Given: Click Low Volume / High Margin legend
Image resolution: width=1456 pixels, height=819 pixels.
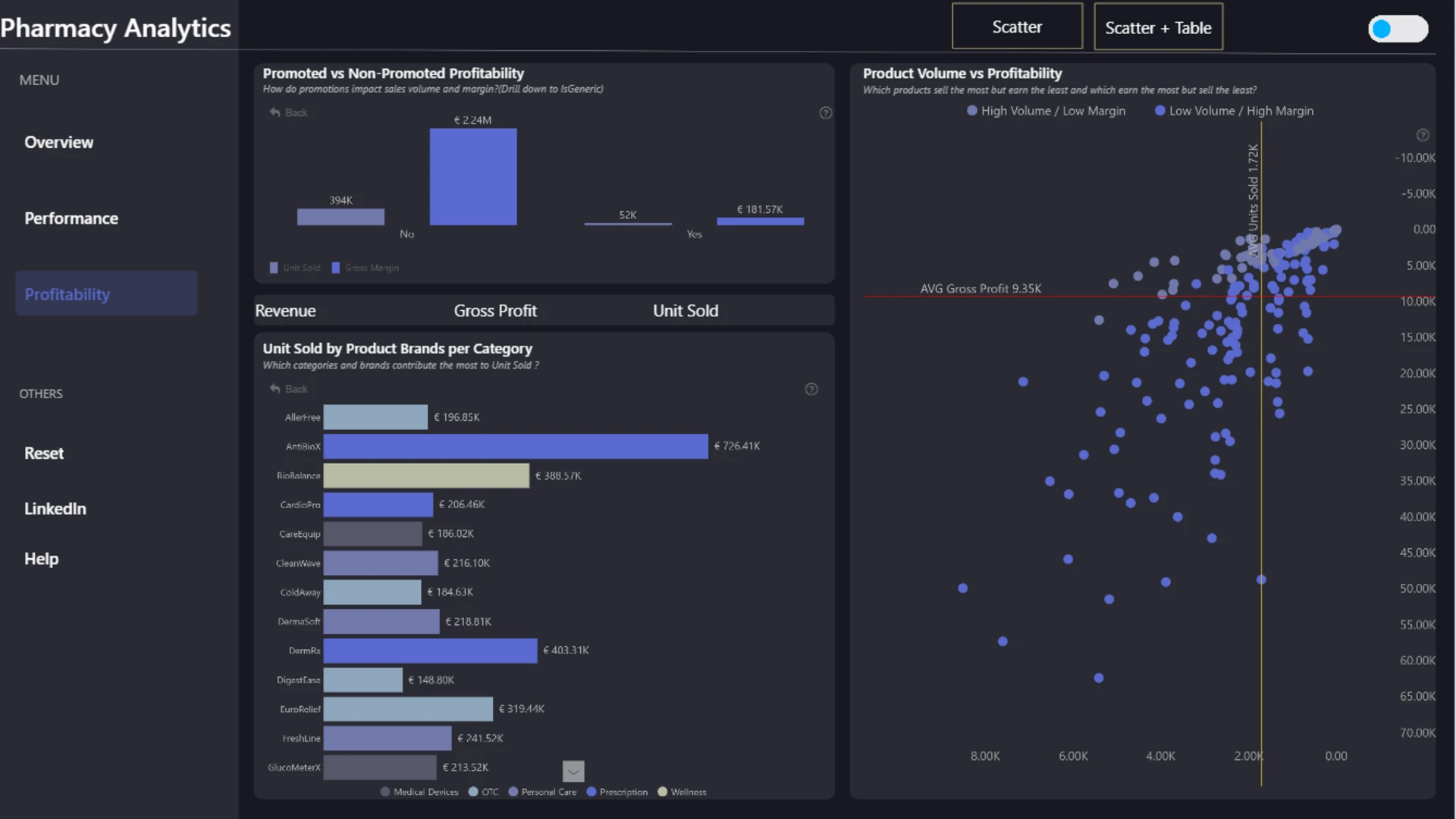Looking at the screenshot, I should 1234,111.
